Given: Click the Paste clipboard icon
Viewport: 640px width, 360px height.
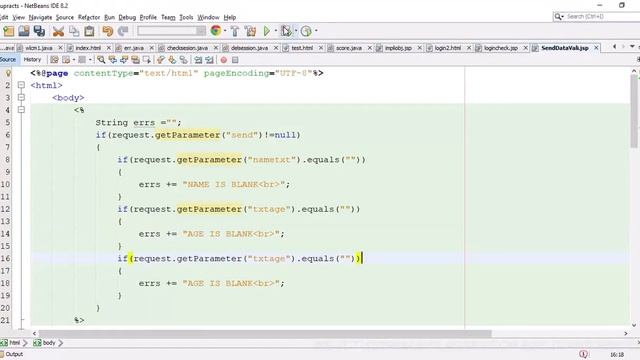Looking at the screenshot, I should (89, 31).
